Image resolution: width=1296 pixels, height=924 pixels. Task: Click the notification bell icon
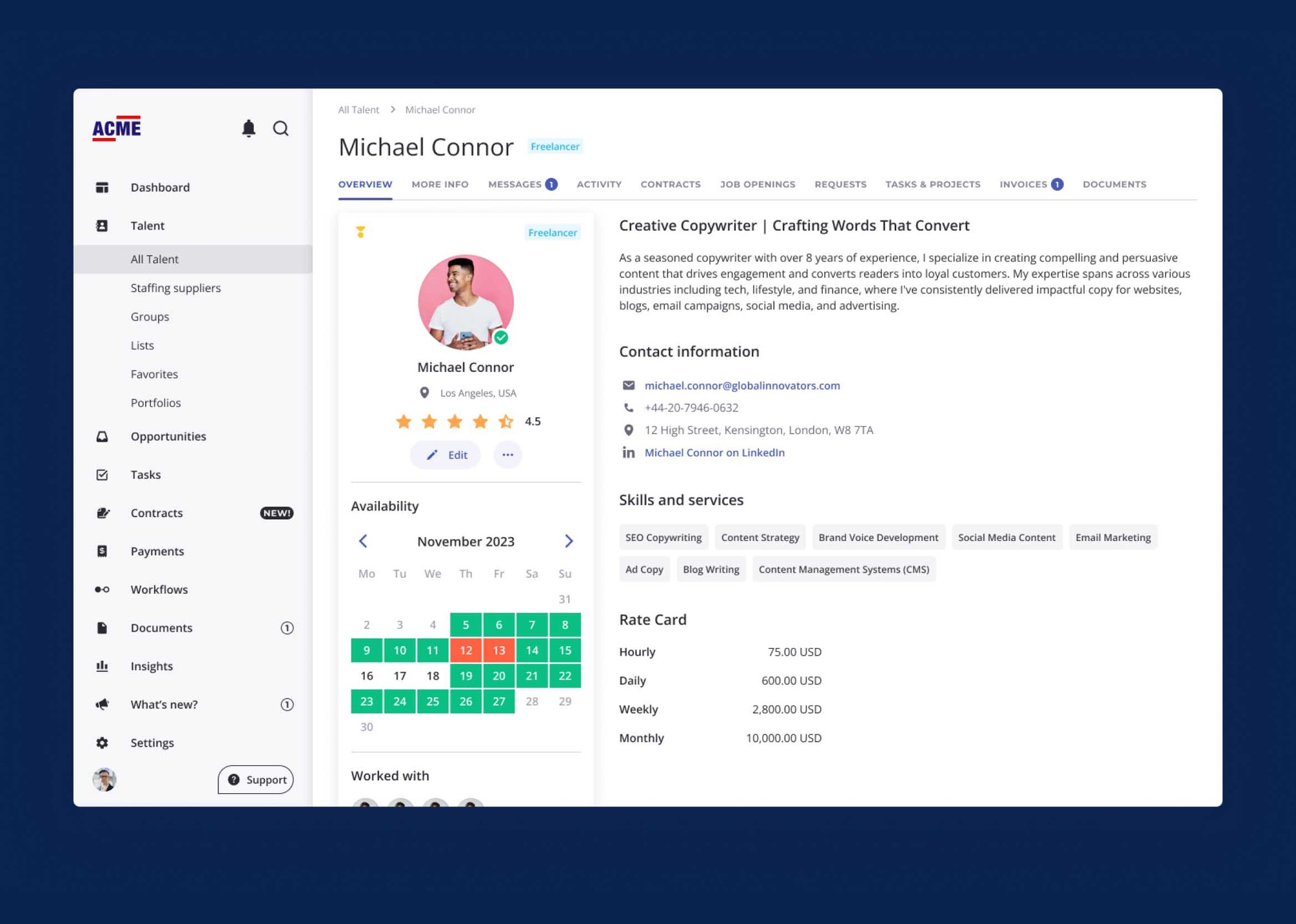(x=249, y=128)
